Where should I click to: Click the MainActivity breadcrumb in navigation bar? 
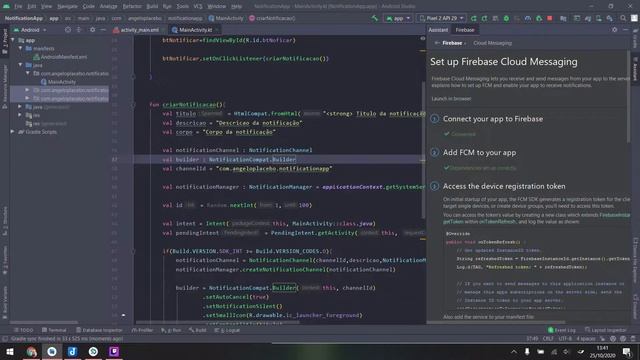pos(226,18)
